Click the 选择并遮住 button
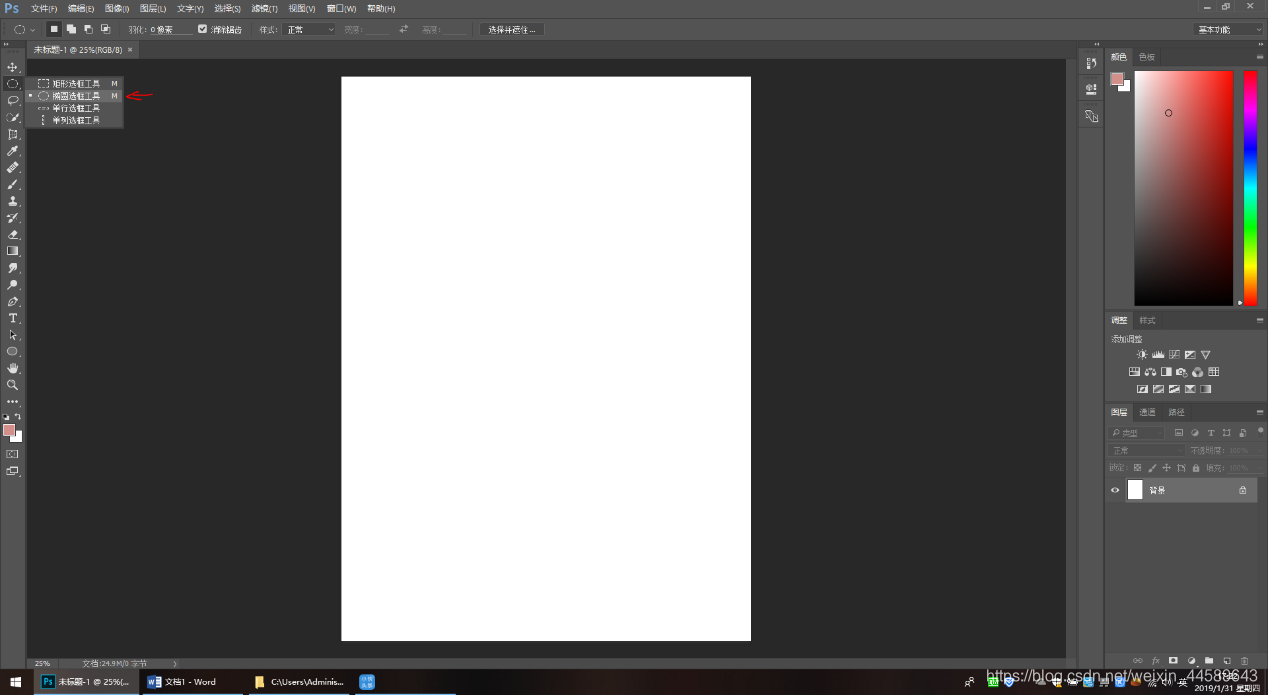Screen dimensions: 1268x695 tap(512, 29)
